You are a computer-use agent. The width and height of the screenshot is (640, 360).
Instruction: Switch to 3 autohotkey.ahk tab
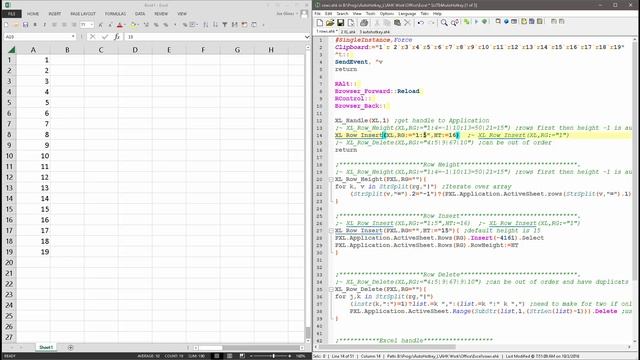pyautogui.click(x=375, y=32)
